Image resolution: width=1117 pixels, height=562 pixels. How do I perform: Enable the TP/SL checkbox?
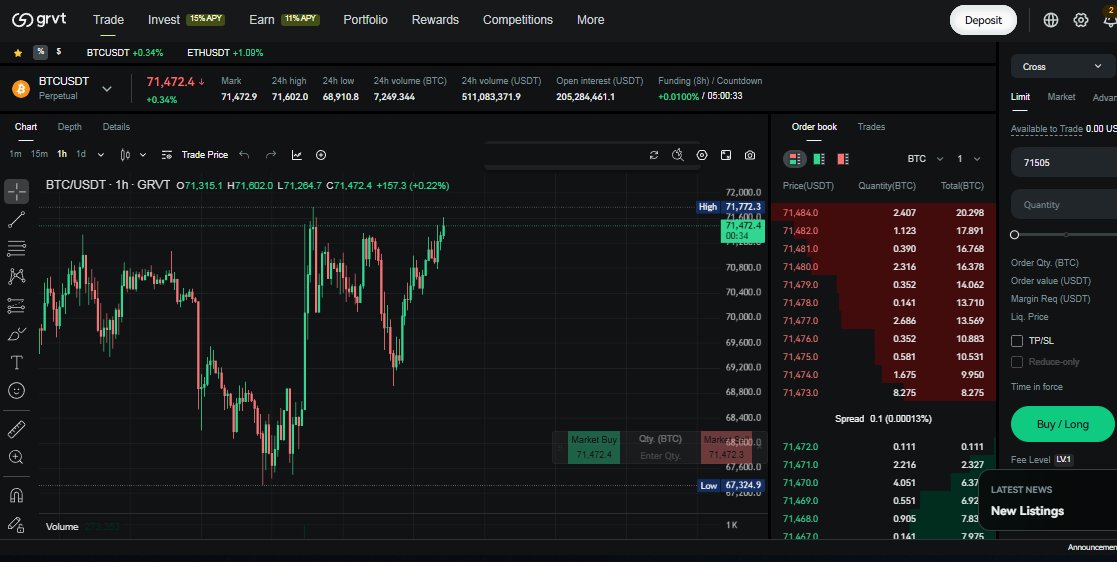1017,341
